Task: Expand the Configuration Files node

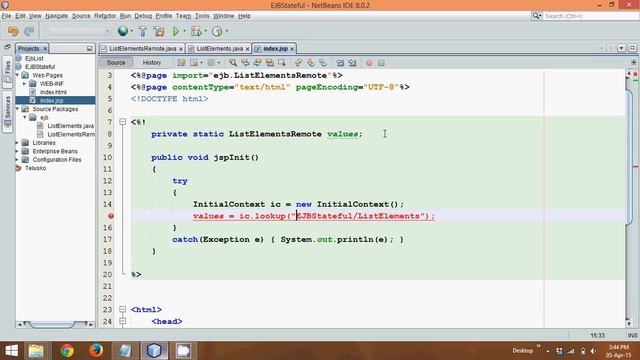Action: (x=17, y=160)
